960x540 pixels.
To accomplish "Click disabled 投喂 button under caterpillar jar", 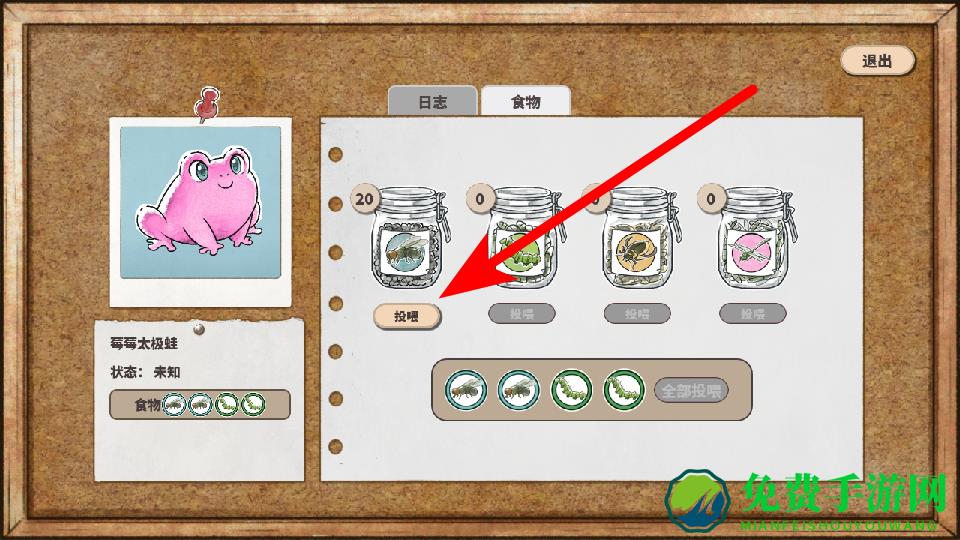I will pyautogui.click(x=522, y=314).
